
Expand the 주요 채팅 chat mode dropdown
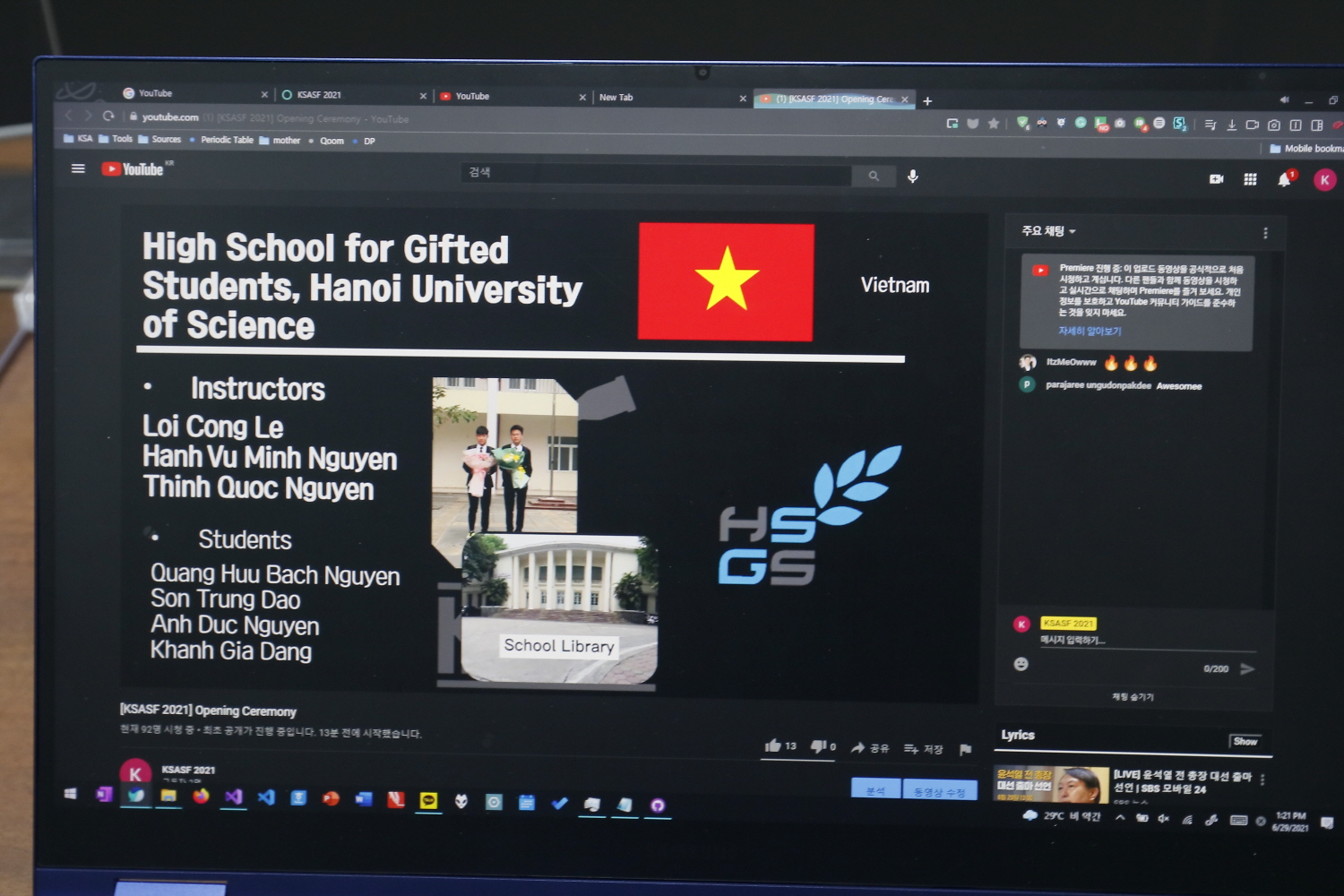pyautogui.click(x=1048, y=231)
